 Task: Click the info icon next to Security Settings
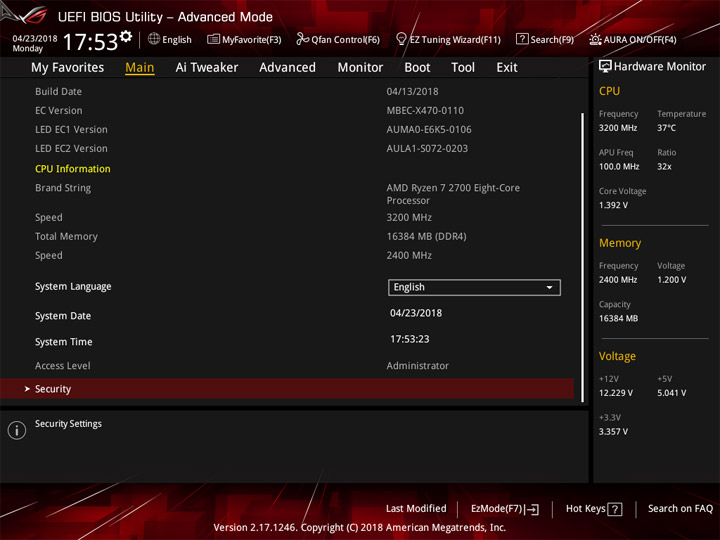tap(17, 430)
